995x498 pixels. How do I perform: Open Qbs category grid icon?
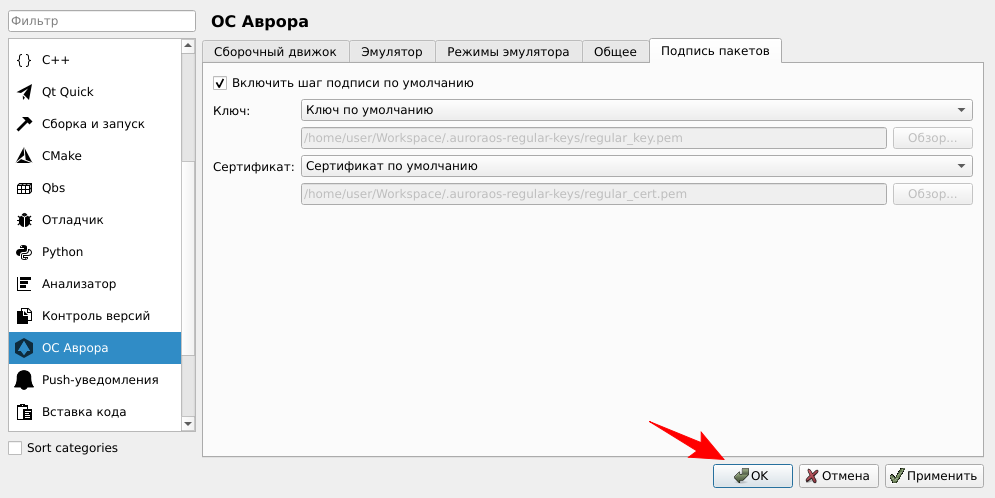(24, 188)
